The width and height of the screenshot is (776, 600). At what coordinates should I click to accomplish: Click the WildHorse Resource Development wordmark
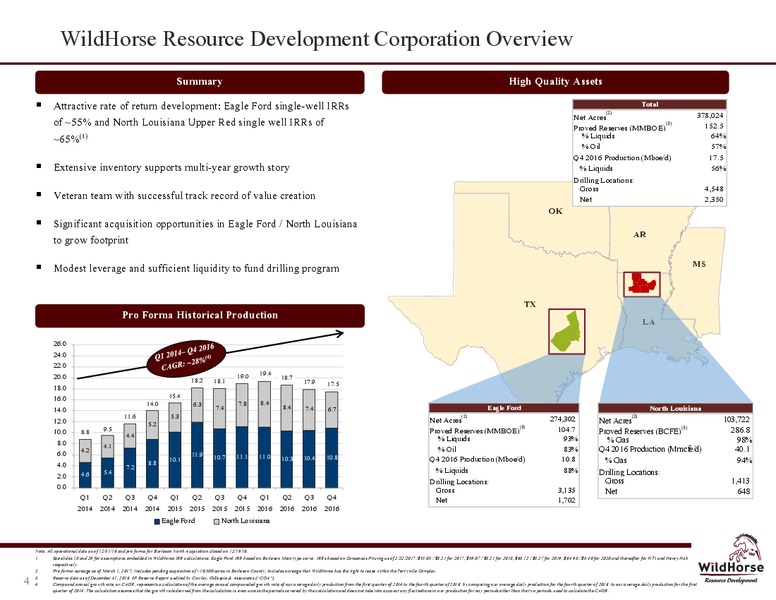pos(731,572)
